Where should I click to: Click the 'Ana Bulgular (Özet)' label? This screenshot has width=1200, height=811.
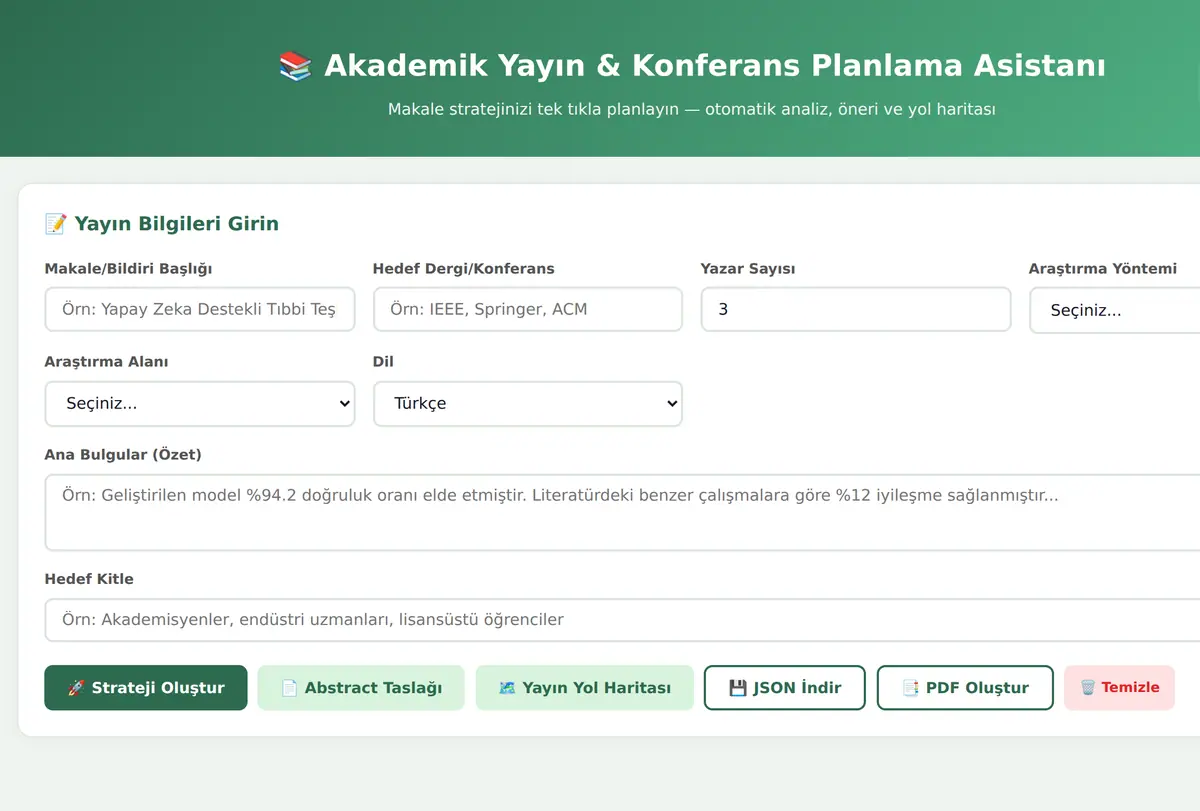click(x=123, y=455)
